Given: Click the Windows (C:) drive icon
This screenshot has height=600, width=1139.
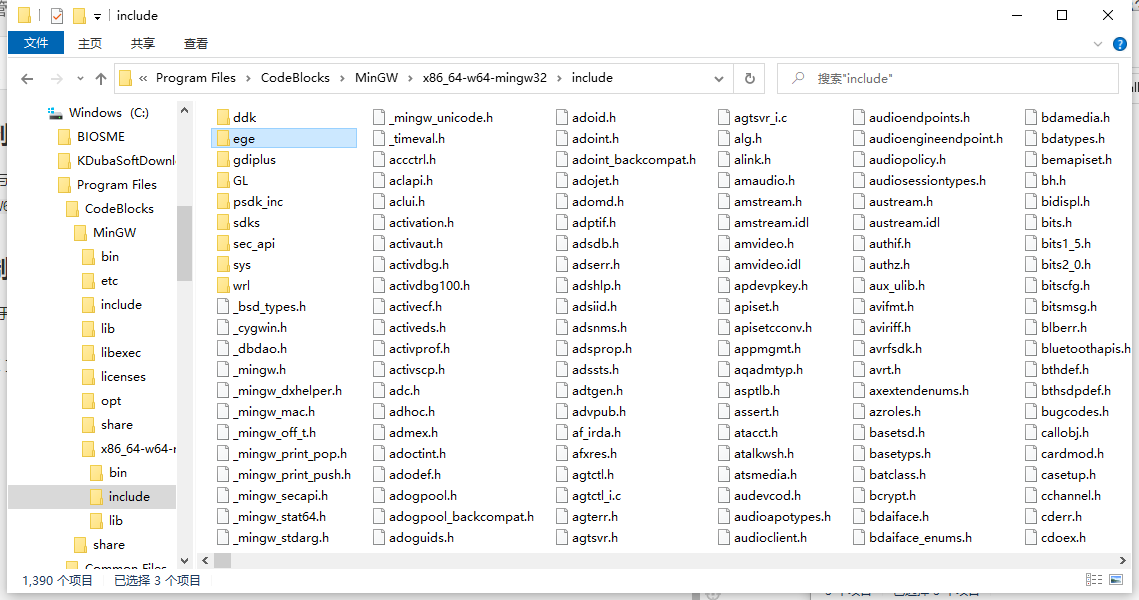Looking at the screenshot, I should pos(55,113).
